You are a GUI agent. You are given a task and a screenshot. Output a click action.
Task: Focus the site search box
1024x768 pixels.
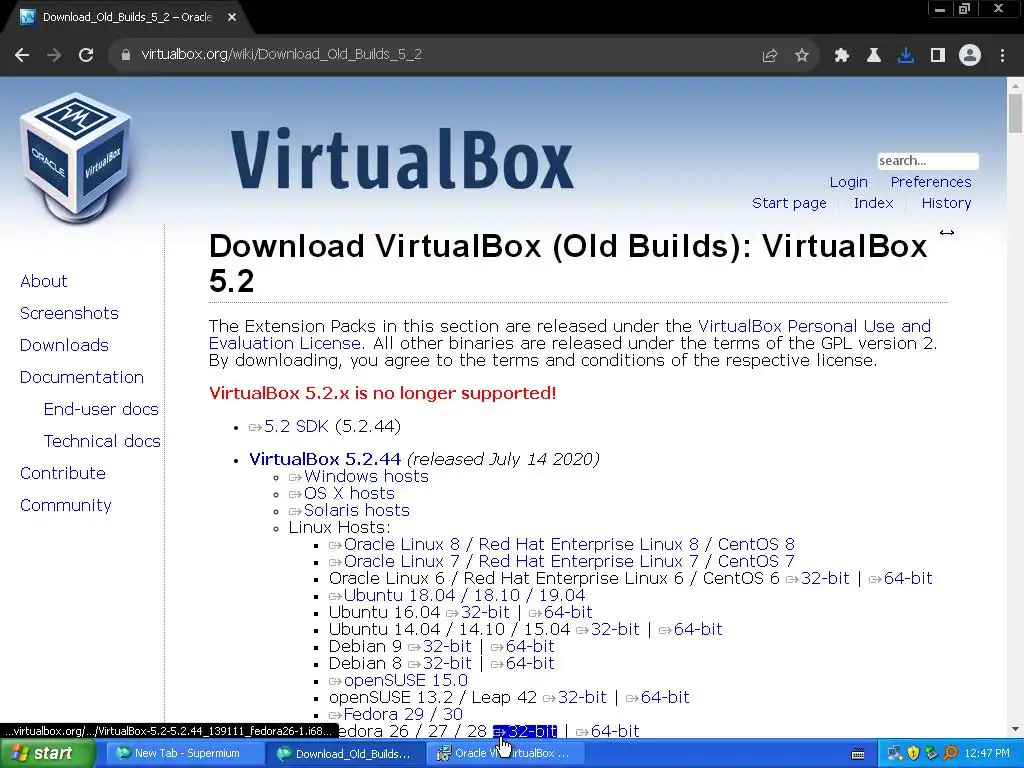[927, 161]
